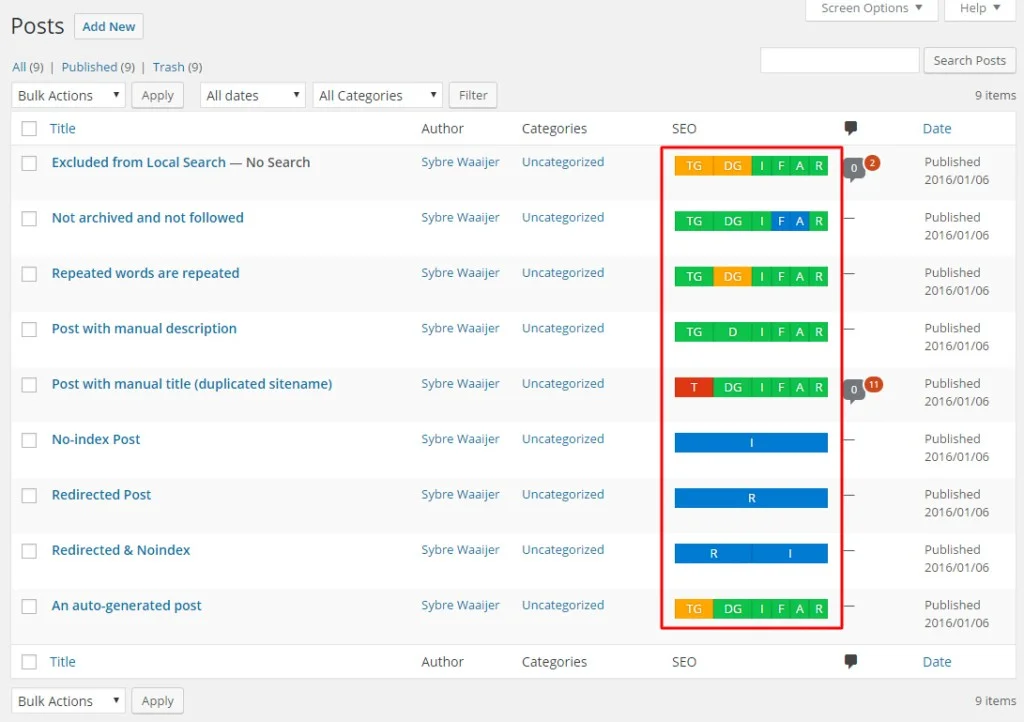Check the Redirected & Noindex row checkbox
Viewport: 1024px width, 722px height.
click(x=28, y=551)
